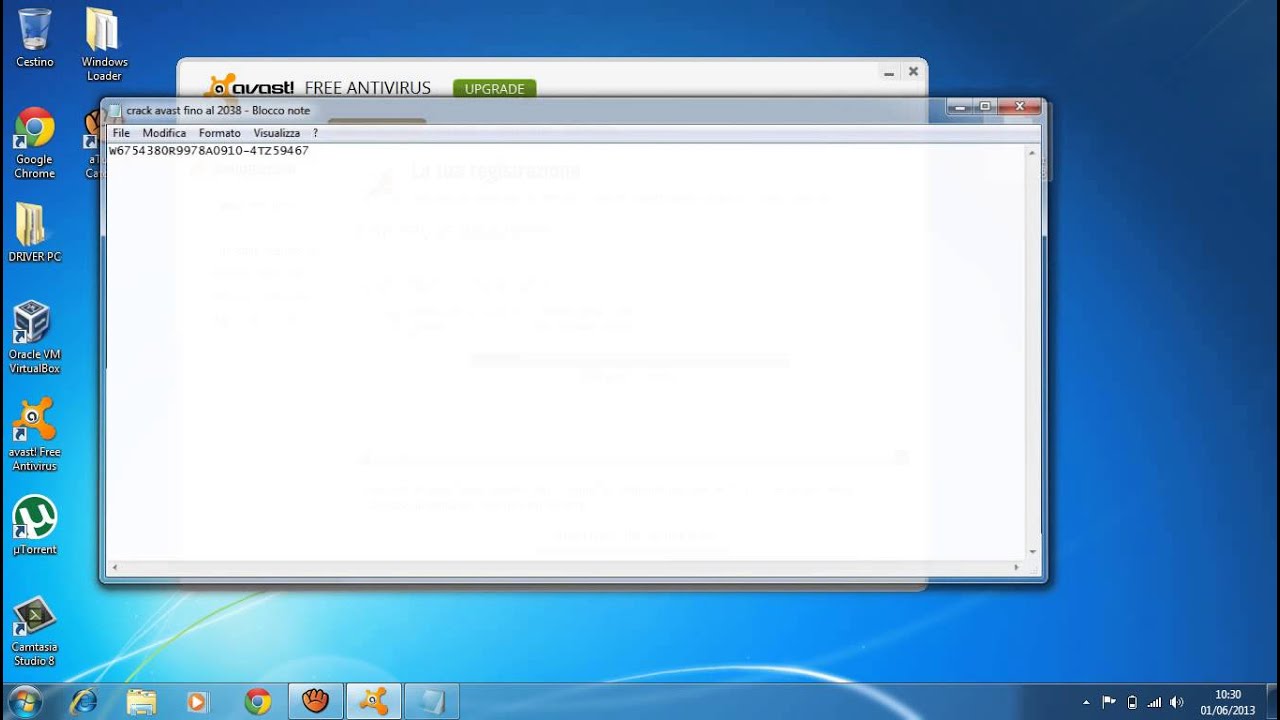Switch to the baseball glove taskbar app

(x=316, y=702)
